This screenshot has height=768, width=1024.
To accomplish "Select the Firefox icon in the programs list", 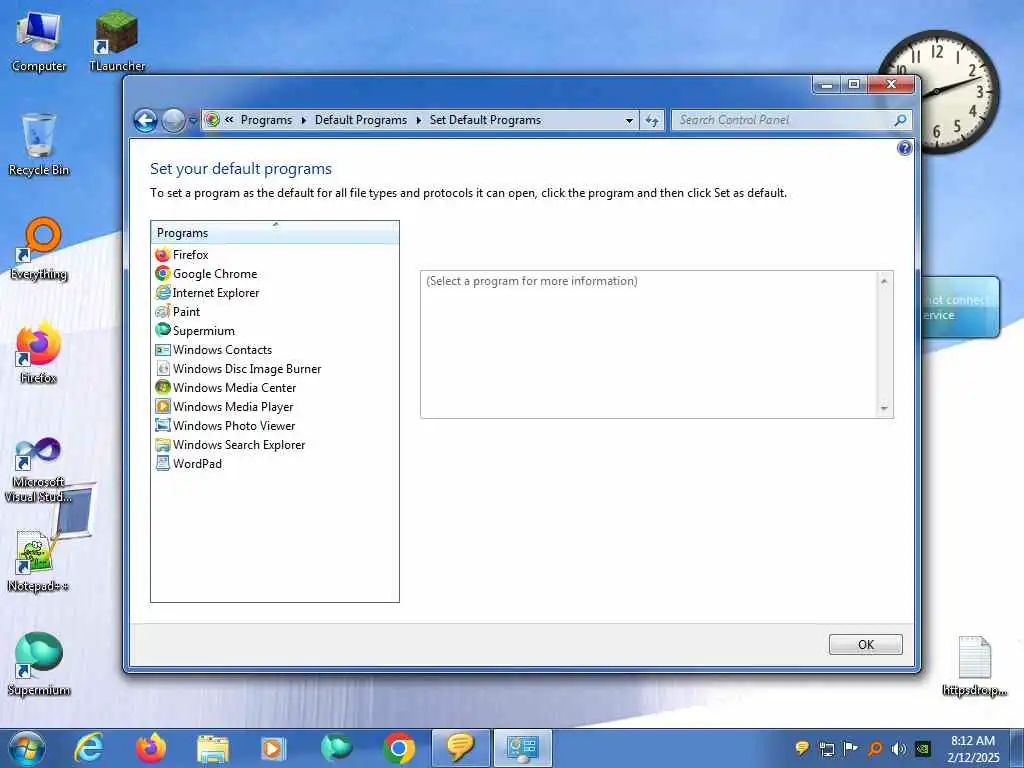I will point(163,255).
